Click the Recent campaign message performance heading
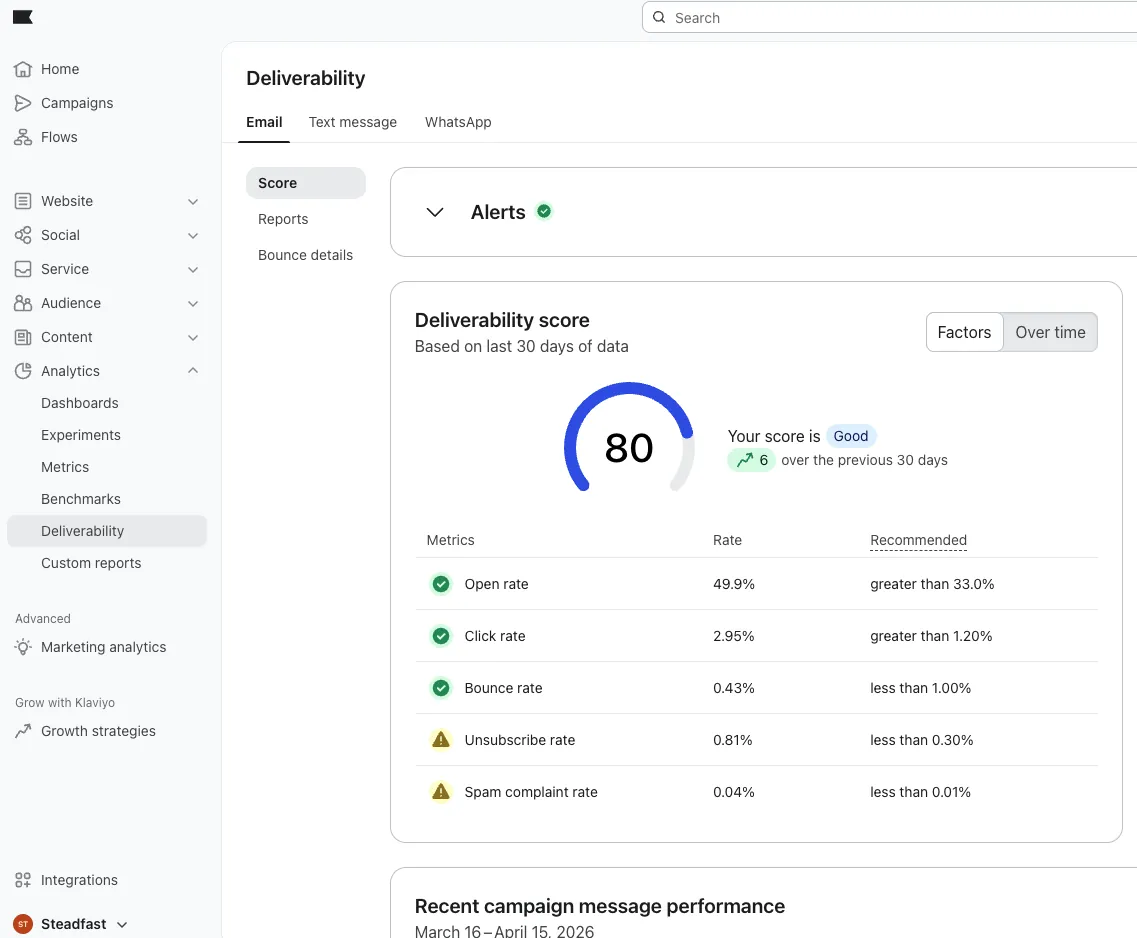Viewport: 1137px width, 938px height. 600,906
